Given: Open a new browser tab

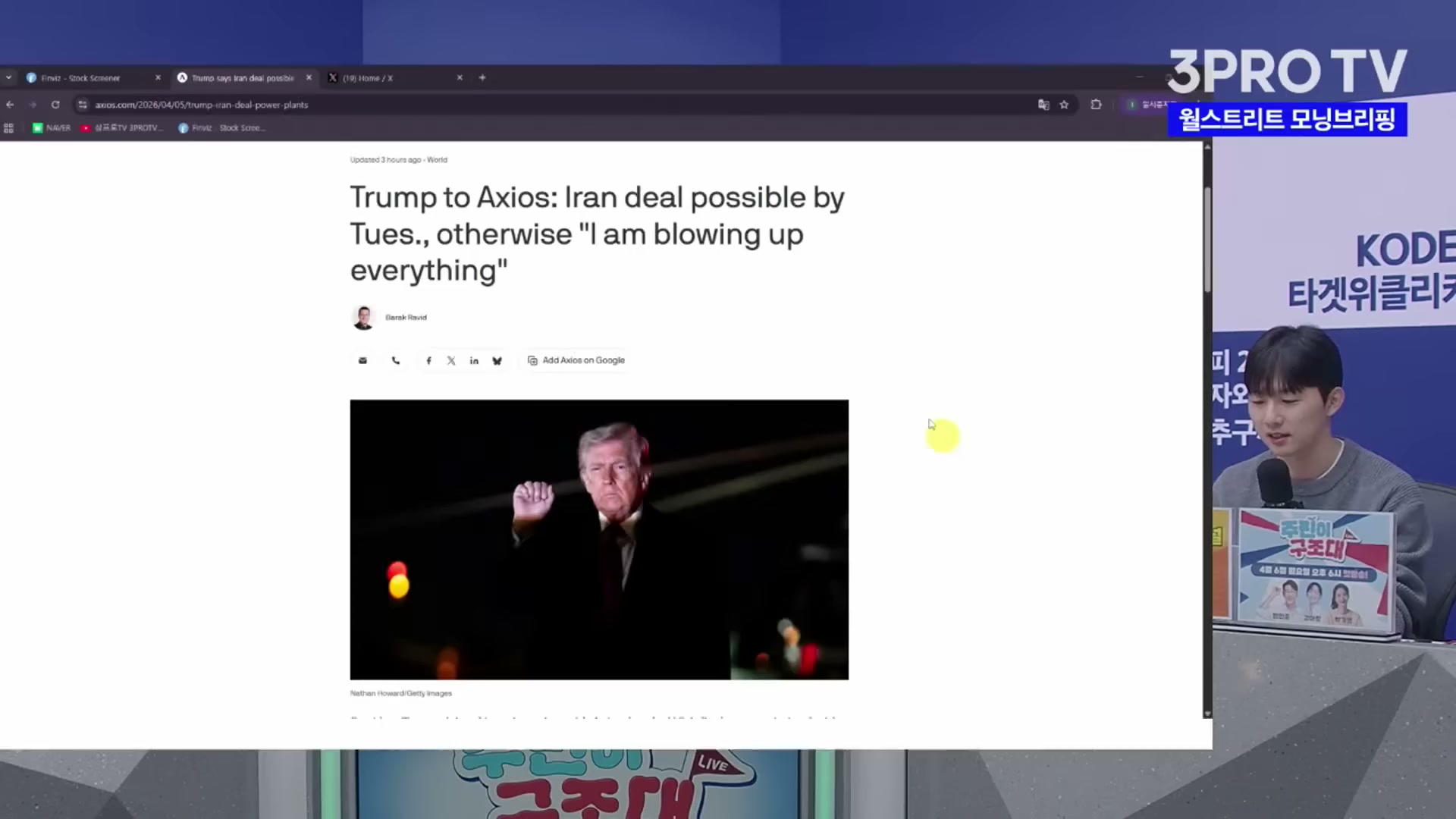Looking at the screenshot, I should pyautogui.click(x=482, y=77).
